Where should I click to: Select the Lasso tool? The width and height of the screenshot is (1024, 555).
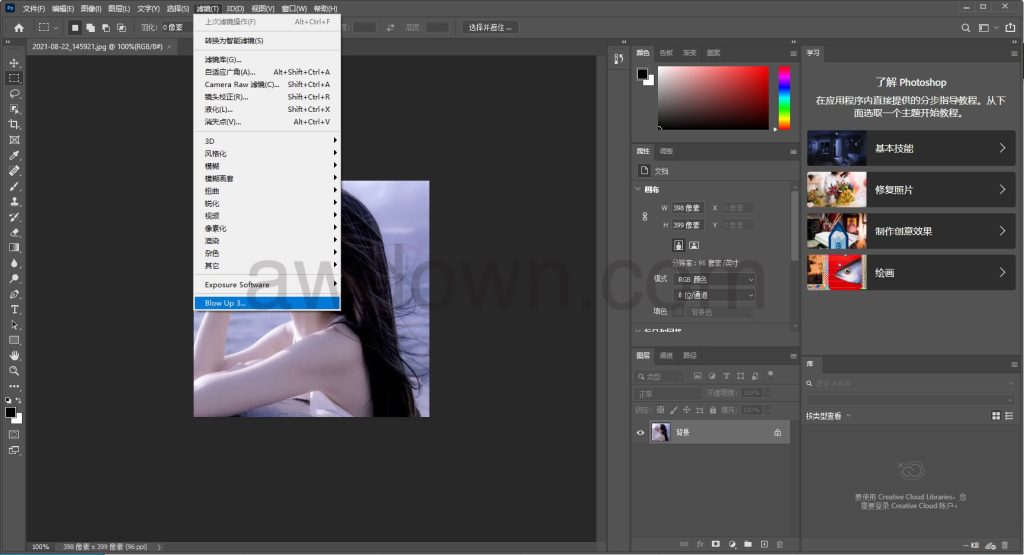[x=14, y=93]
